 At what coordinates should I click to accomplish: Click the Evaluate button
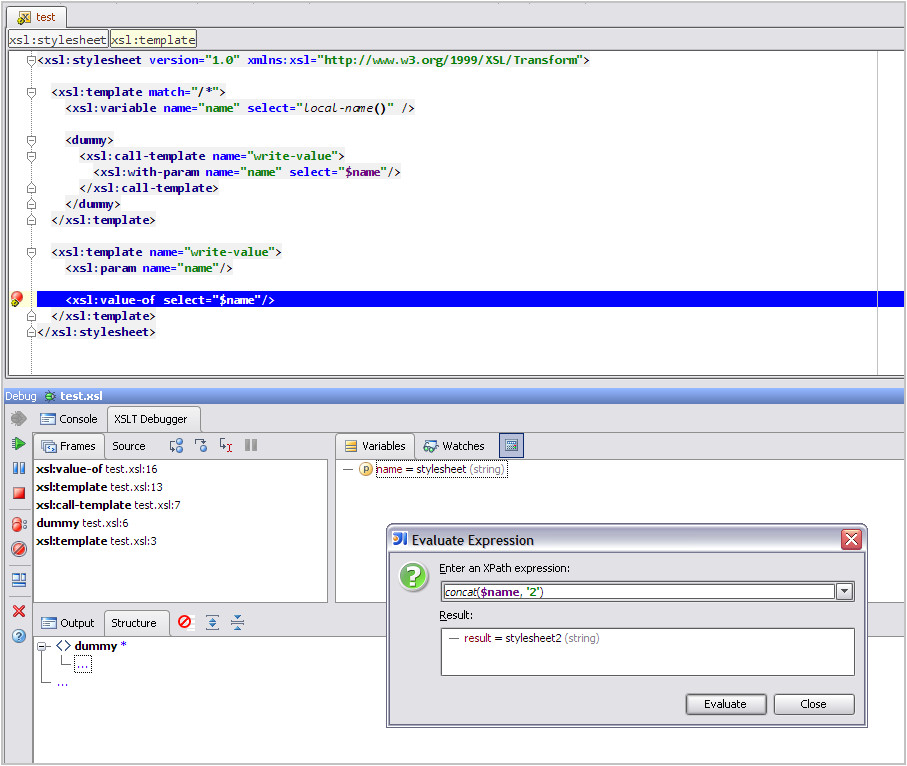pyautogui.click(x=725, y=704)
